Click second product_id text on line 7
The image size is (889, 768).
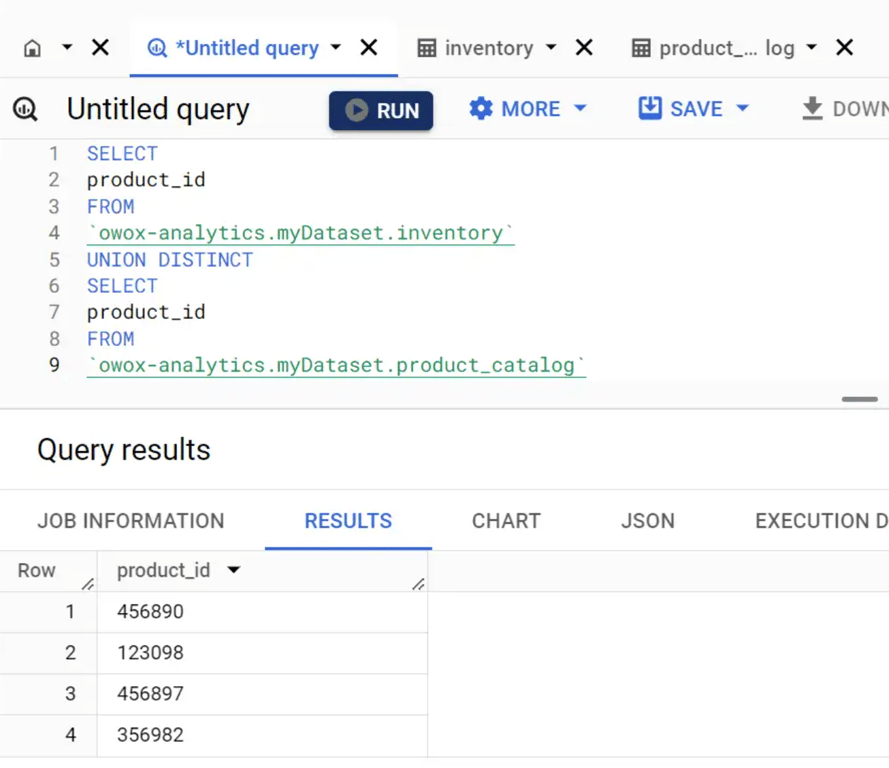point(146,312)
